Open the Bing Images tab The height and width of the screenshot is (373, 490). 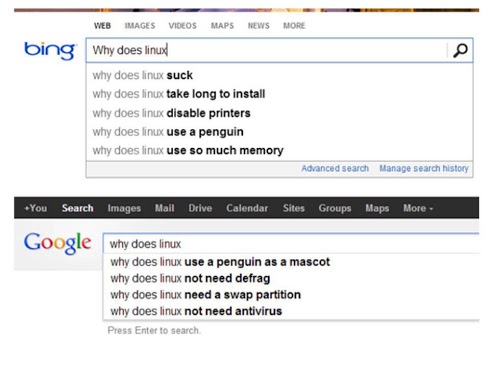(140, 26)
